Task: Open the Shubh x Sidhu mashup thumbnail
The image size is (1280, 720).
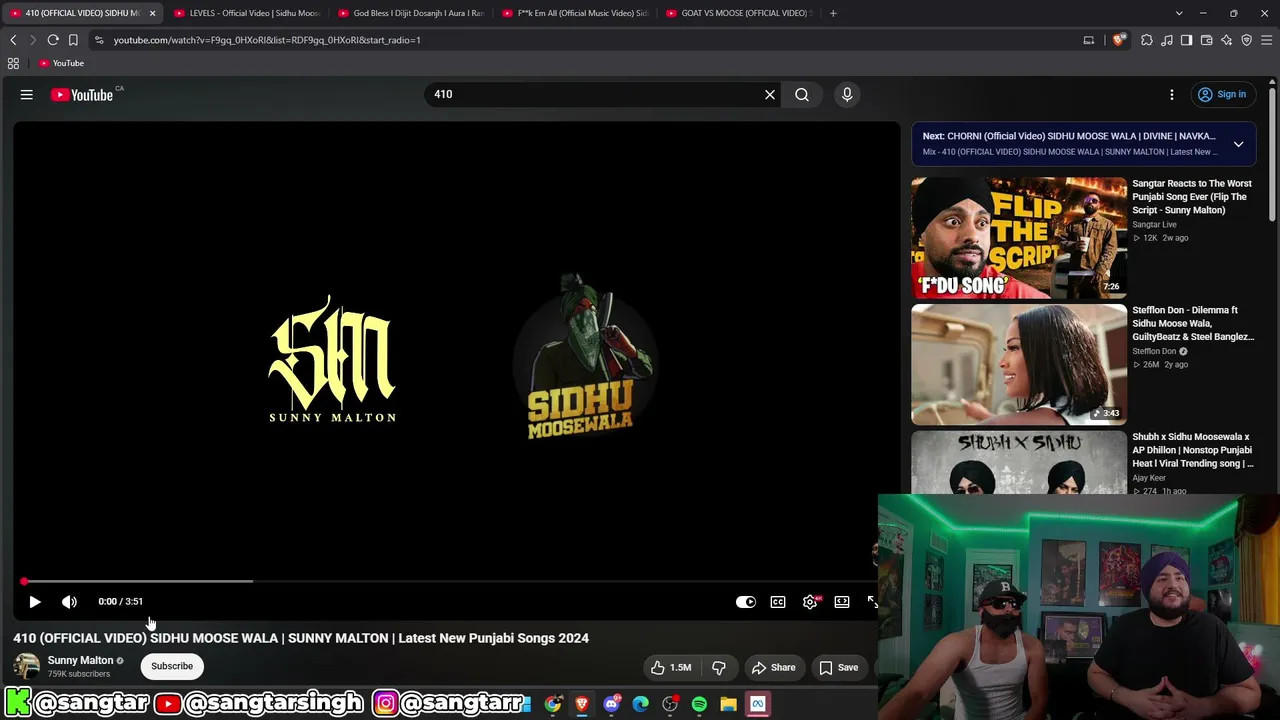Action: point(1019,463)
